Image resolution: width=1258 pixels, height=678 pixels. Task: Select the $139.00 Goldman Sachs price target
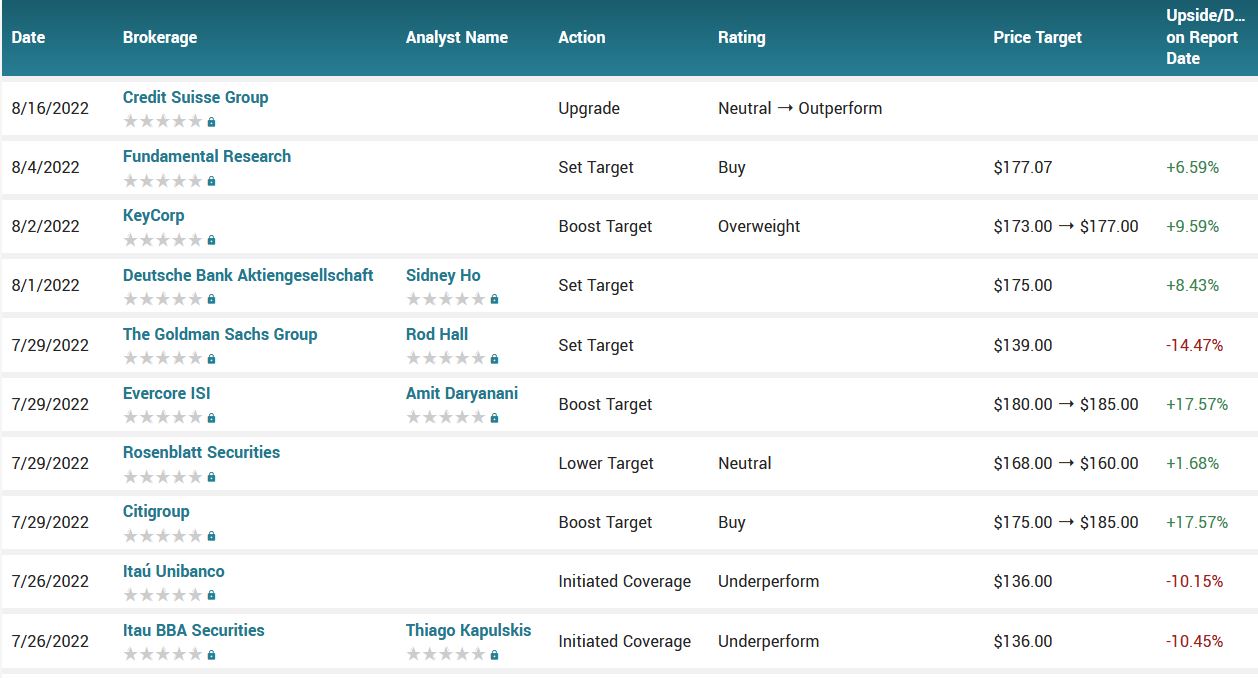click(x=1023, y=345)
